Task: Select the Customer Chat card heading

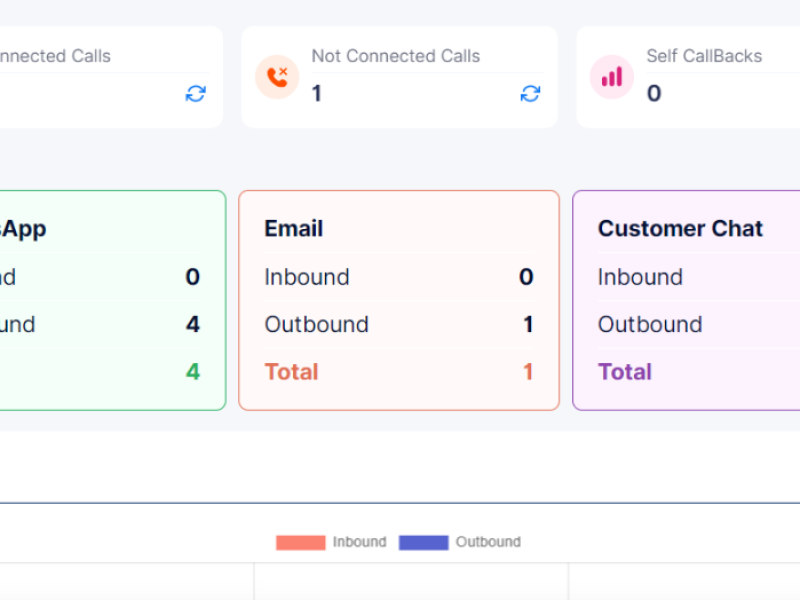Action: pyautogui.click(x=680, y=228)
